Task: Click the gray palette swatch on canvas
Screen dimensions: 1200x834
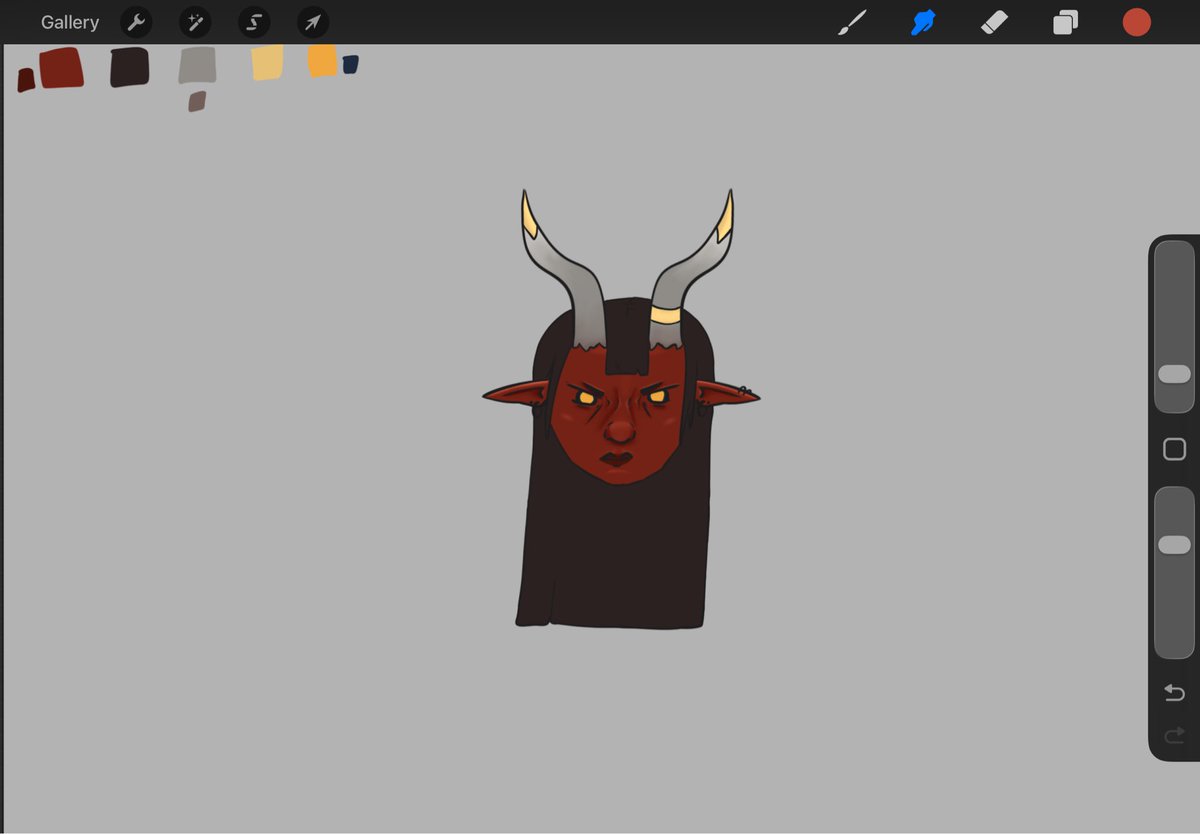Action: pos(197,65)
